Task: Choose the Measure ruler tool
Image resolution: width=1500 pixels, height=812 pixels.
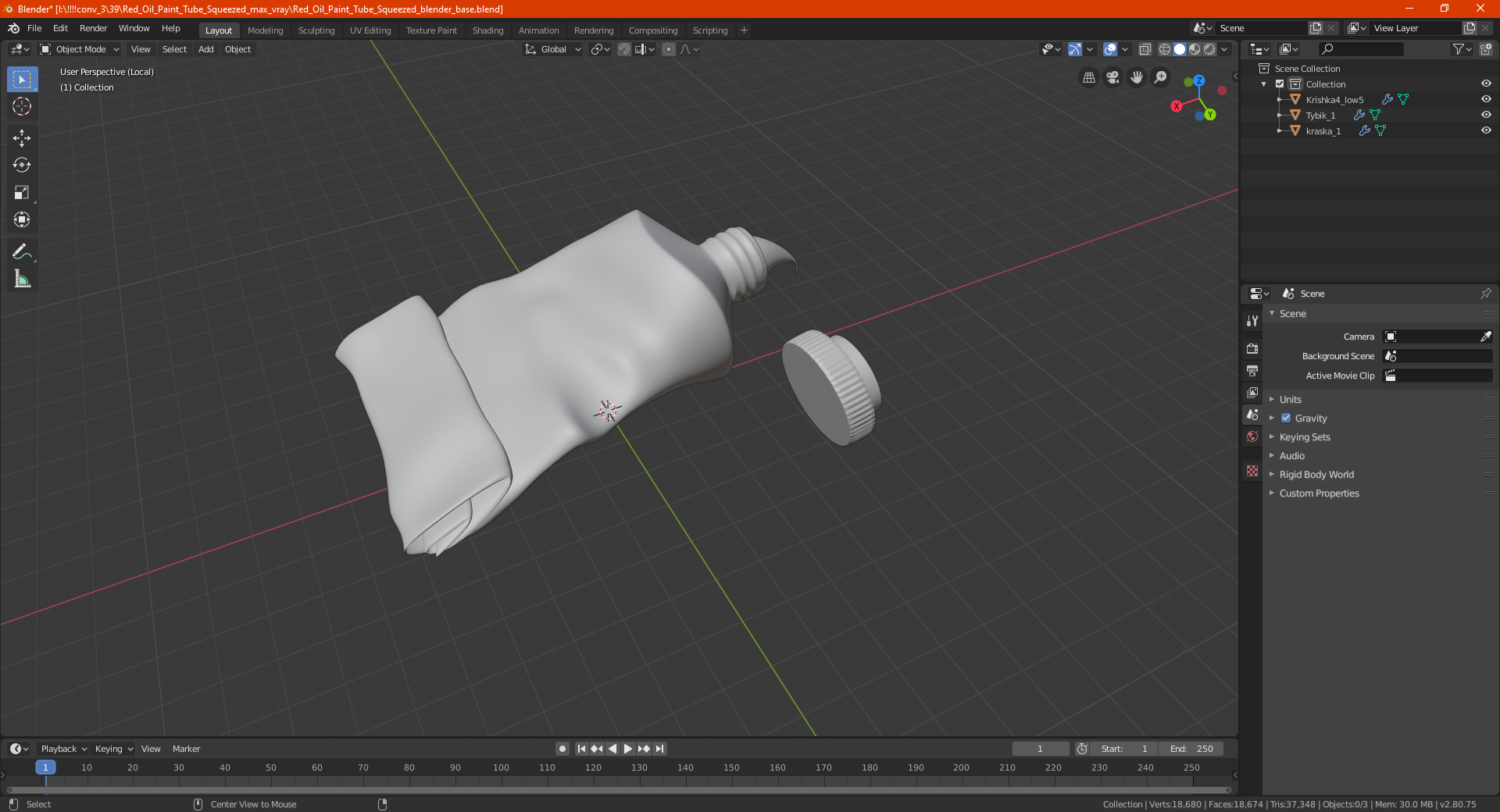Action: tap(22, 279)
